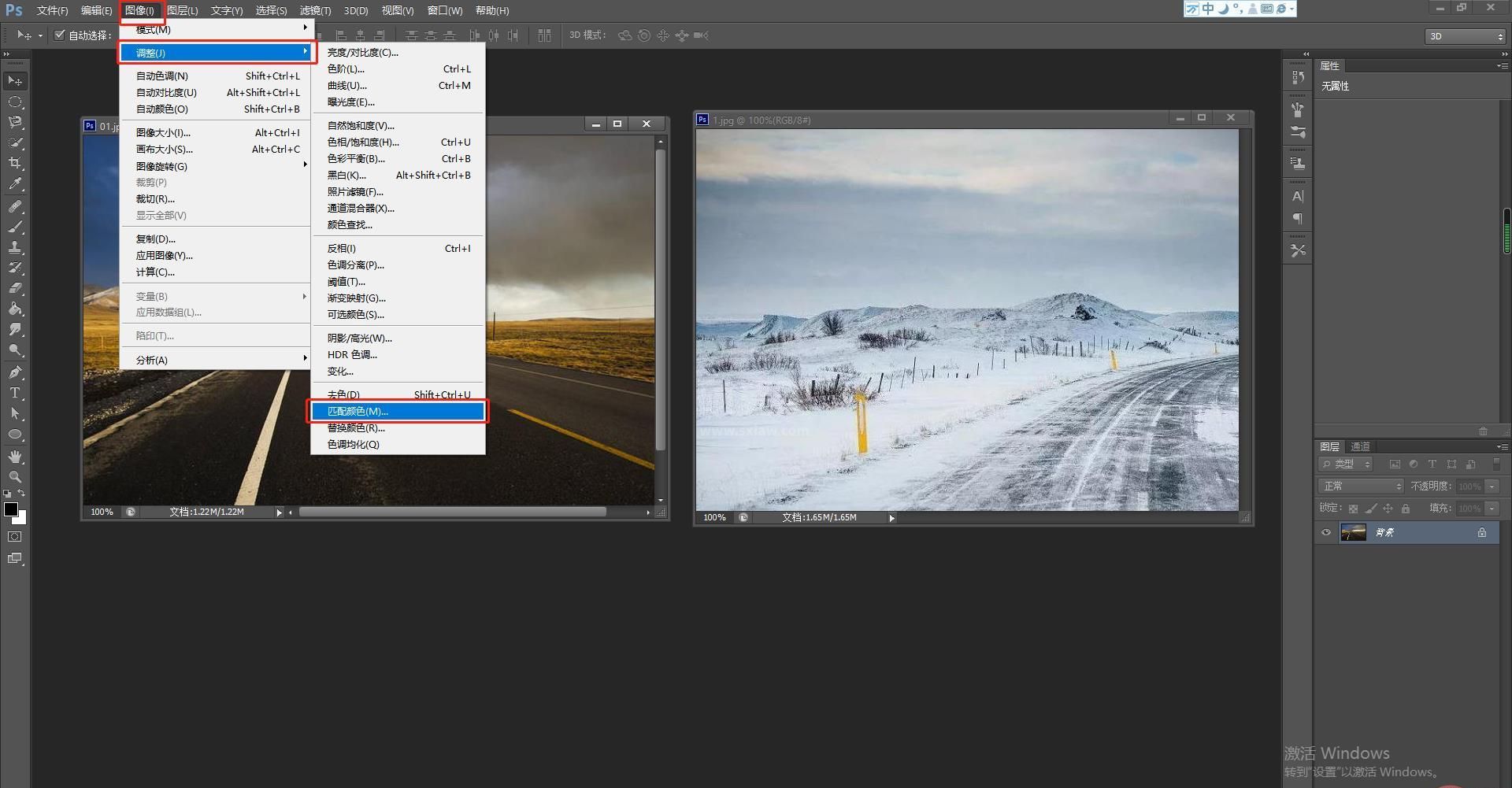Select the Healing Brush tool
The image size is (1512, 788).
[15, 206]
